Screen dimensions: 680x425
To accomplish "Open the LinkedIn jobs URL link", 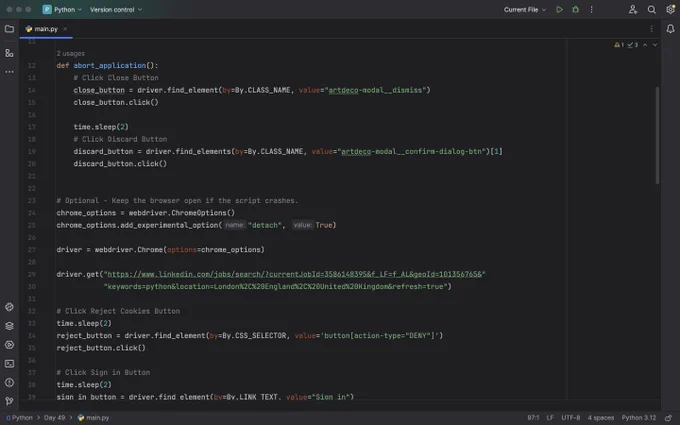I will (294, 274).
